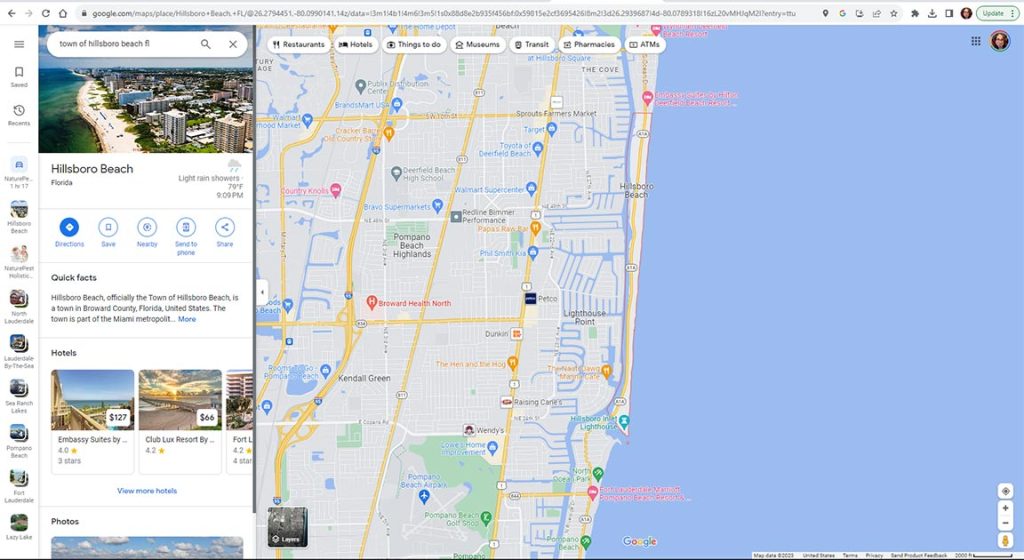
Task: Click the Terms link in map footer
Action: click(850, 555)
